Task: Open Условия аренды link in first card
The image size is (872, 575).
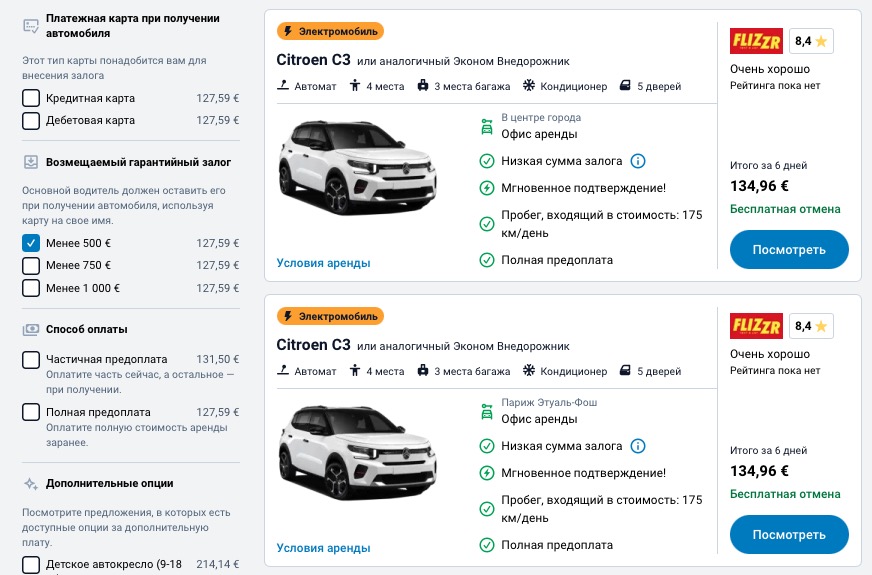Action: click(x=323, y=263)
